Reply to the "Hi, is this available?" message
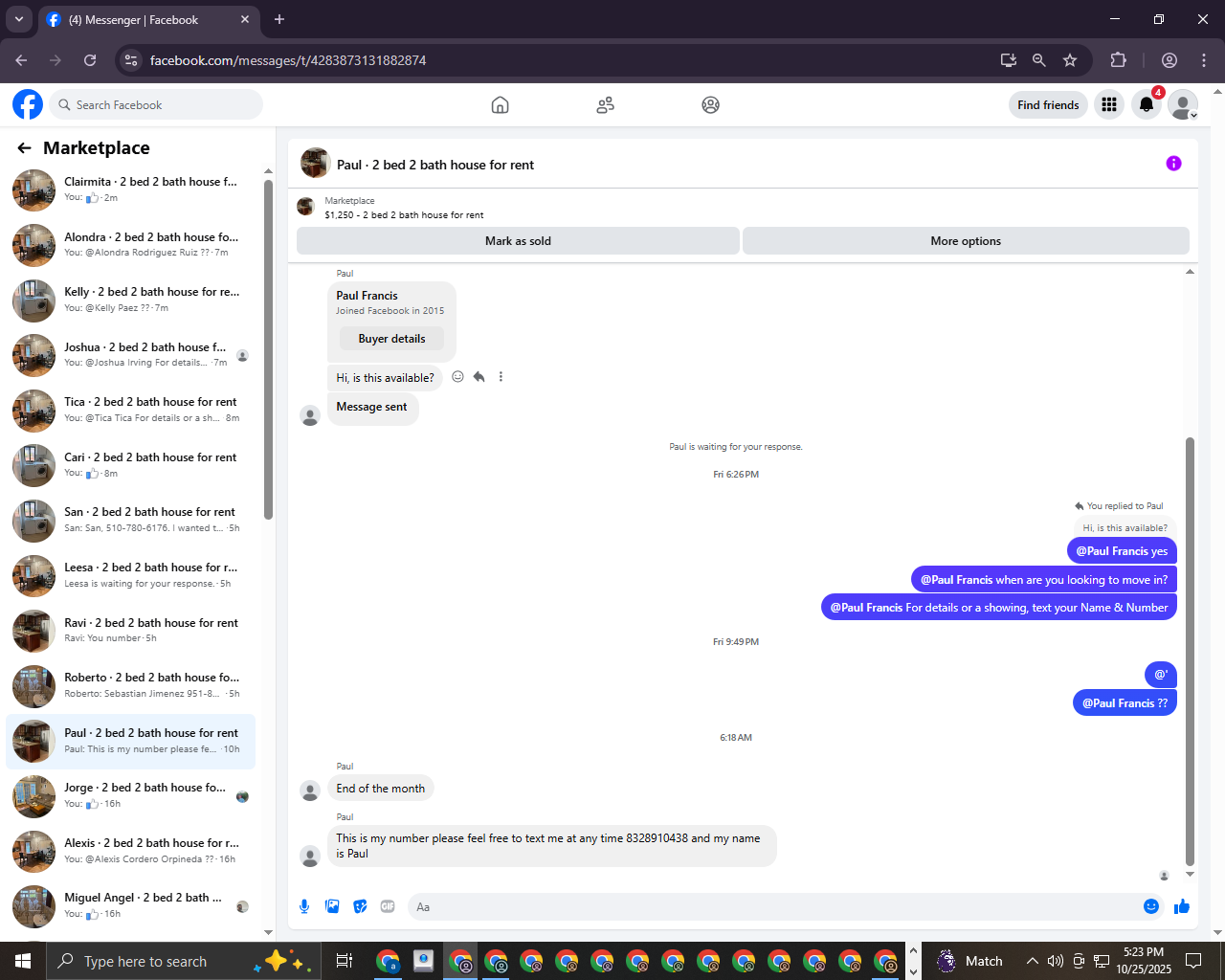The width and height of the screenshot is (1225, 980). [479, 377]
